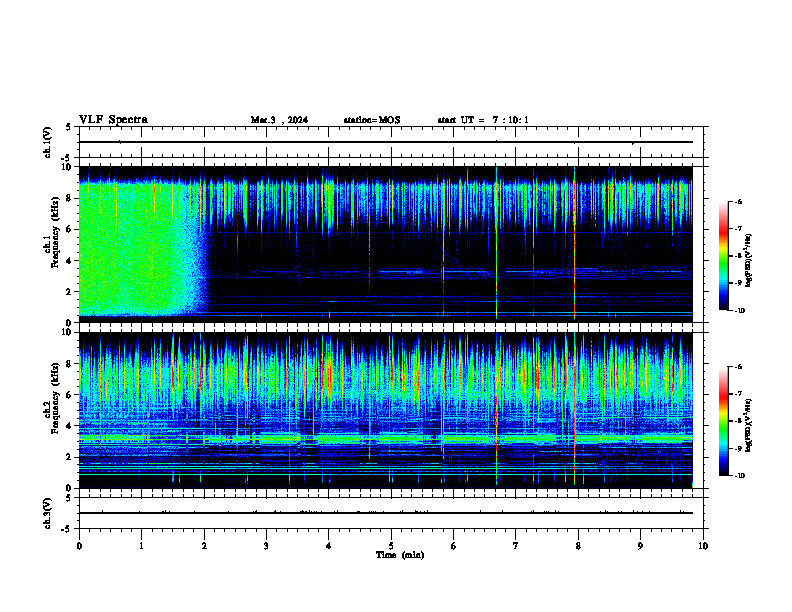Click the "-5" voltage tick beside ch.3(V)

point(67,529)
